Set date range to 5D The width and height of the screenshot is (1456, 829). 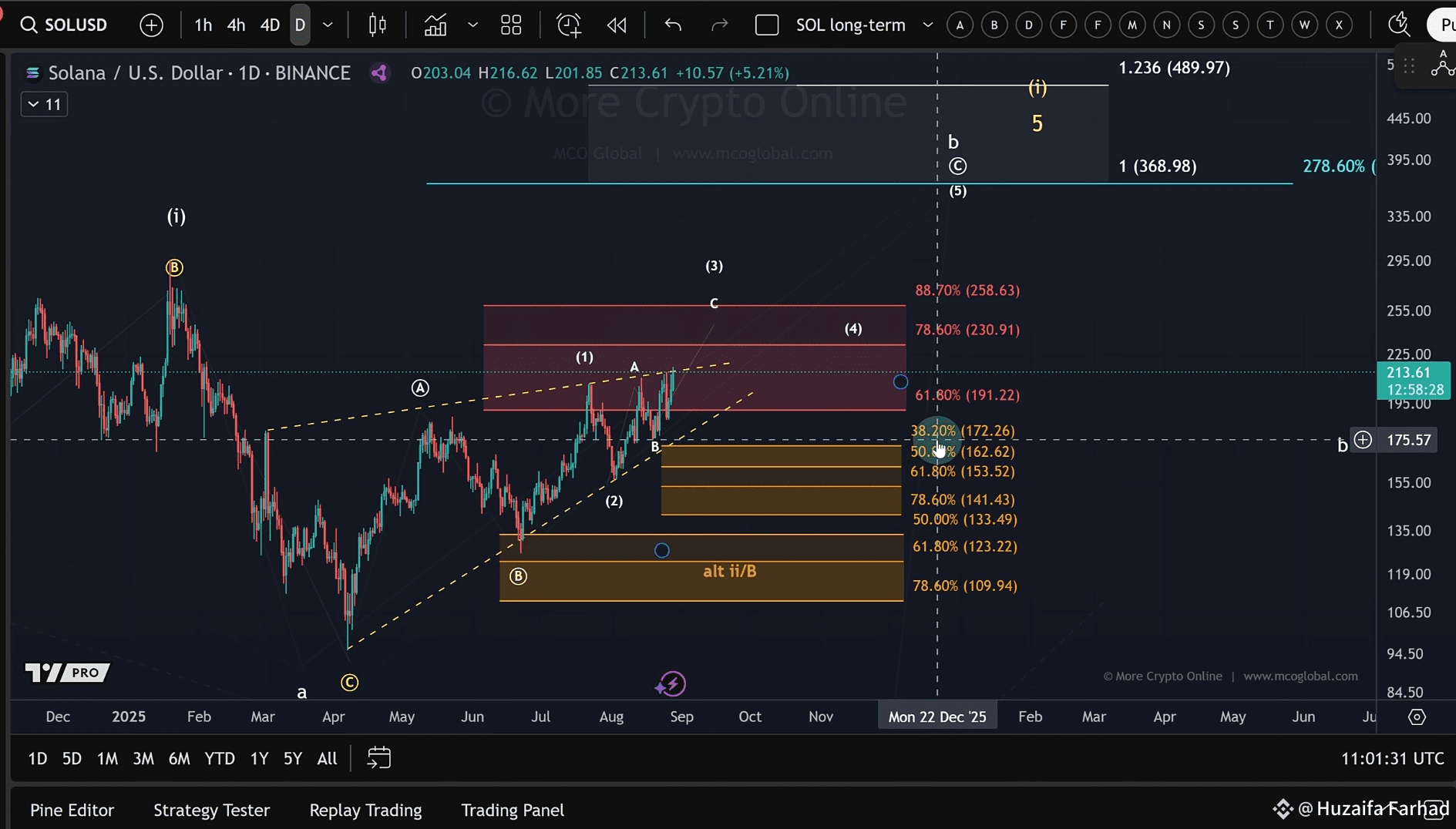[x=72, y=759]
